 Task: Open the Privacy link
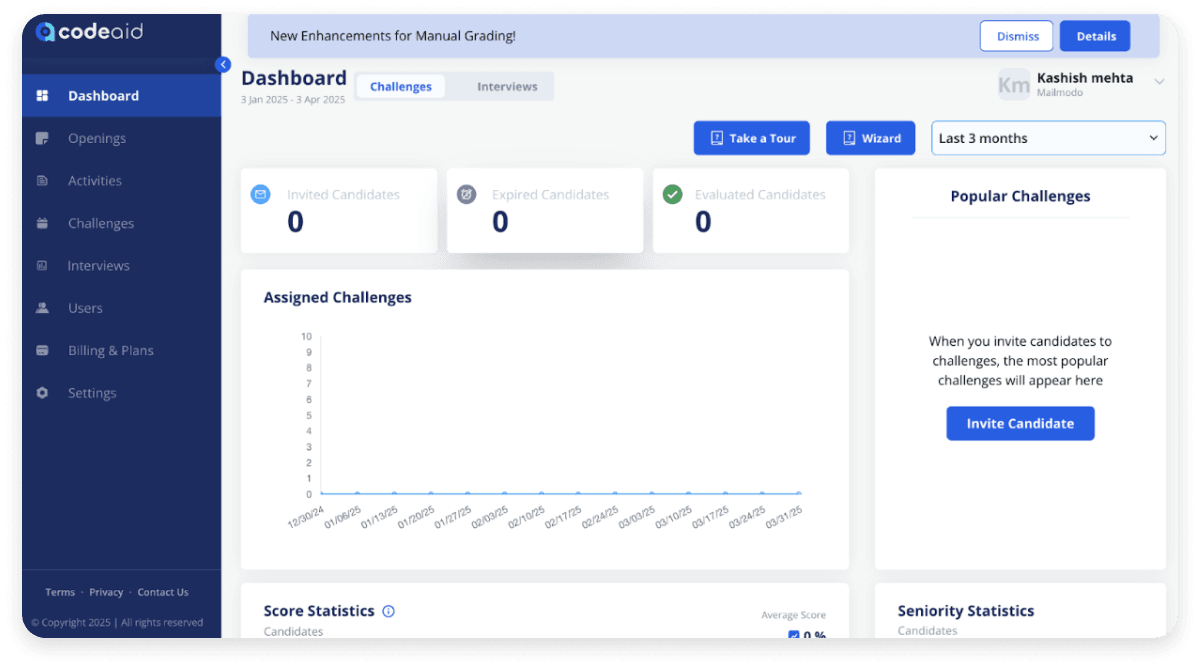tap(106, 592)
